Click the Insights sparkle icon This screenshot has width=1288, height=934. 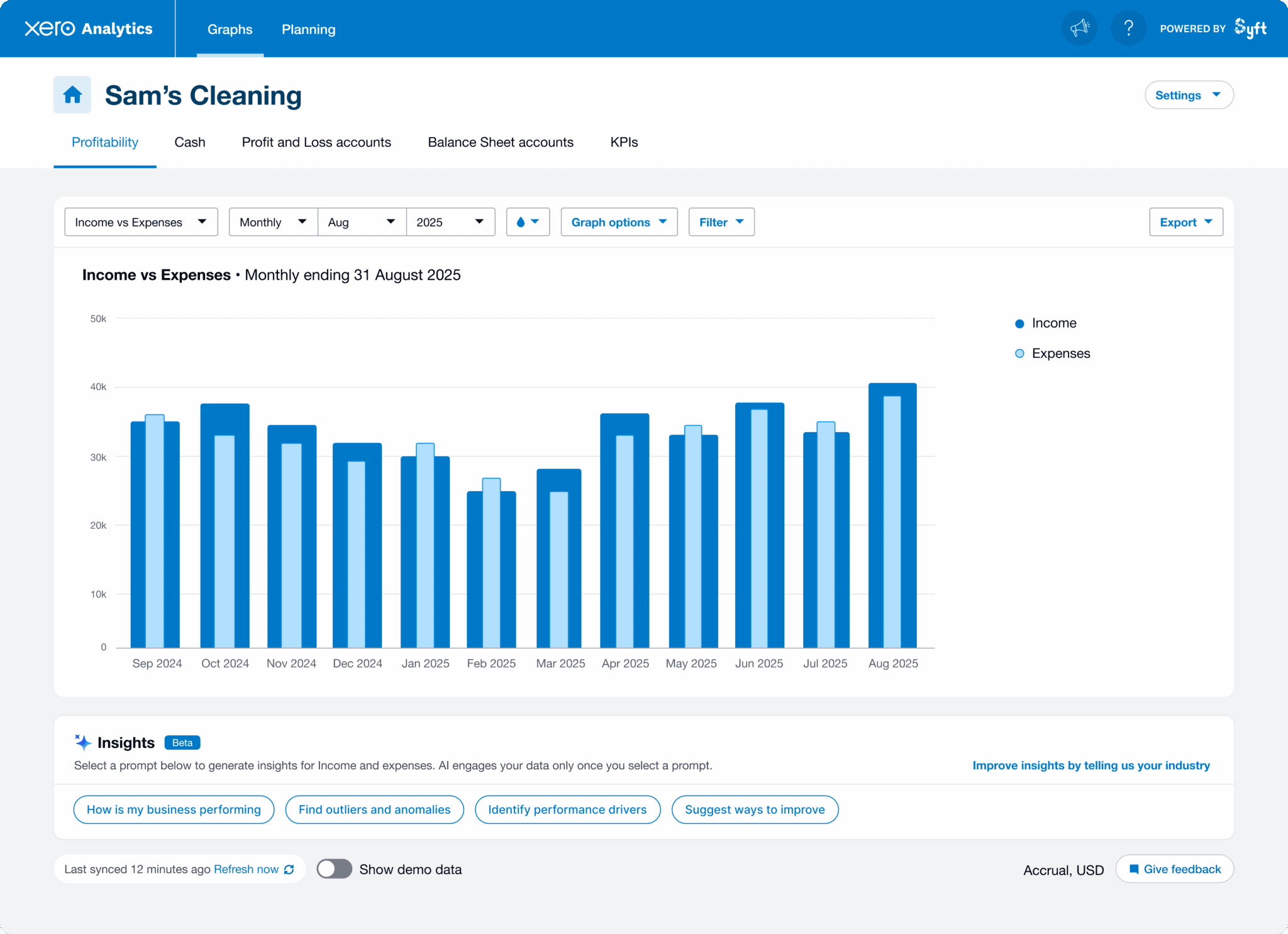tap(83, 742)
